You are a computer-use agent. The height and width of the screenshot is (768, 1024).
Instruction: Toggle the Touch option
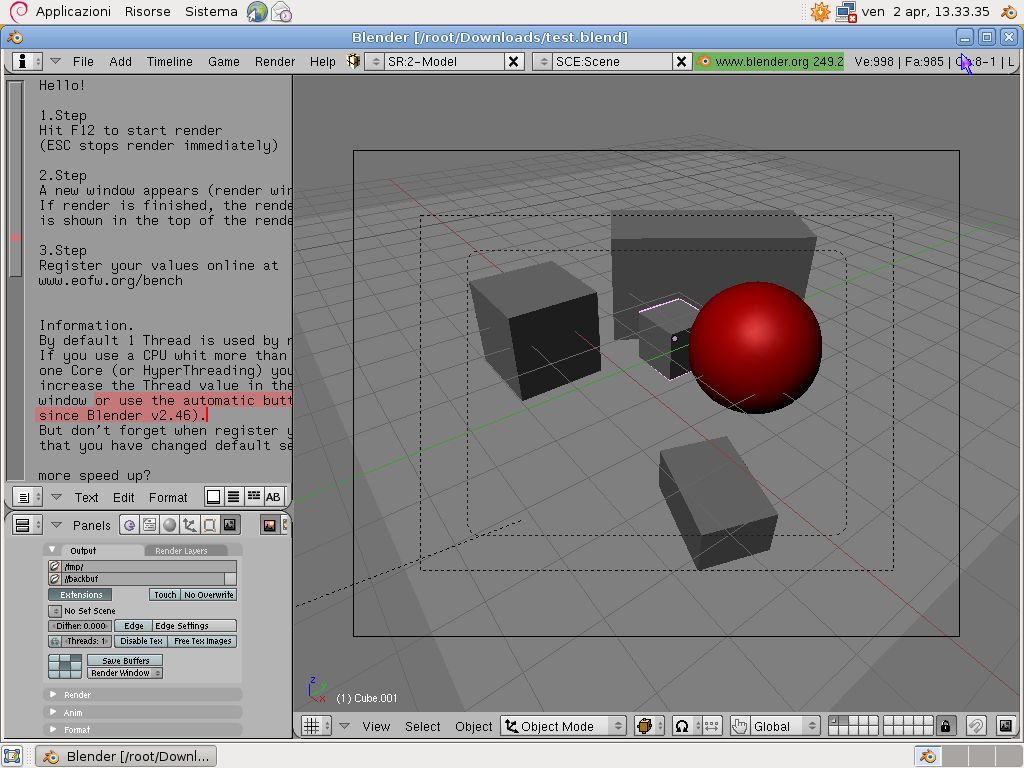[165, 595]
